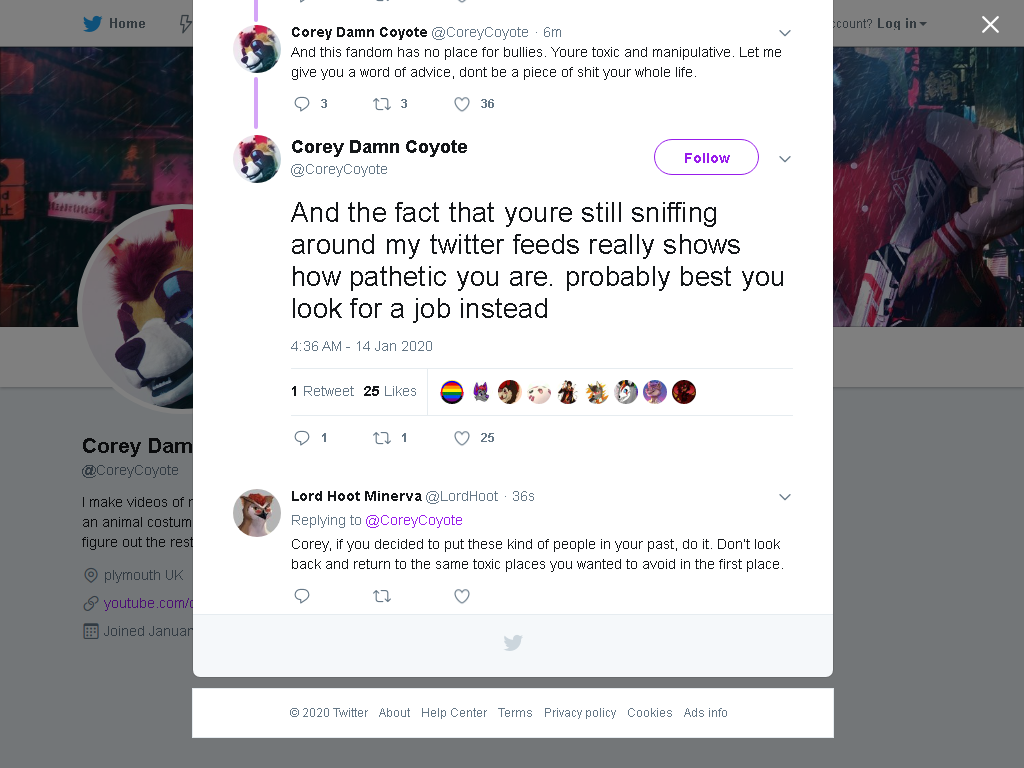Image resolution: width=1024 pixels, height=768 pixels.
Task: Click the Twitter bird Home icon
Action: [x=93, y=24]
